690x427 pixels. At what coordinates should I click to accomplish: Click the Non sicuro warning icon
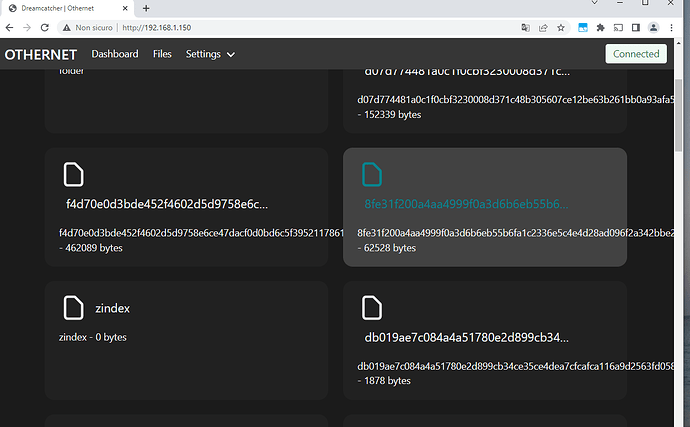coord(66,28)
